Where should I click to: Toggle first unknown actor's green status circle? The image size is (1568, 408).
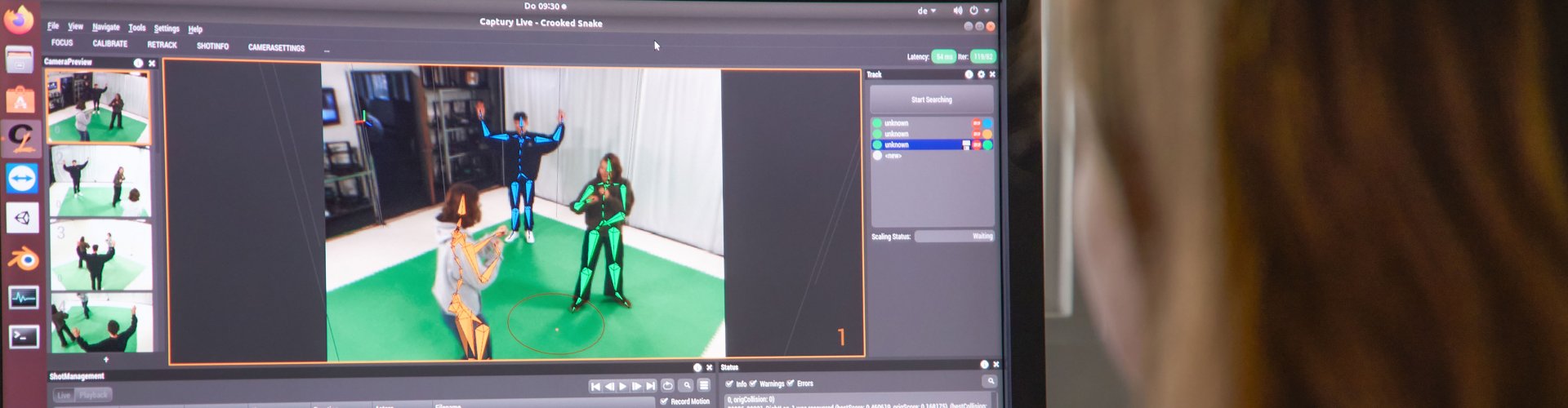(x=877, y=123)
